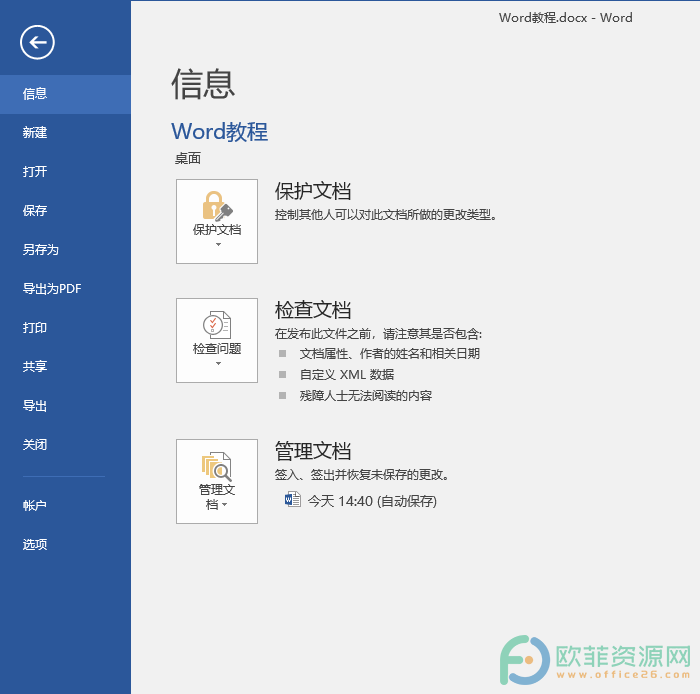The image size is (700, 694).
Task: Select the 信息 menu item
Action: pos(66,94)
